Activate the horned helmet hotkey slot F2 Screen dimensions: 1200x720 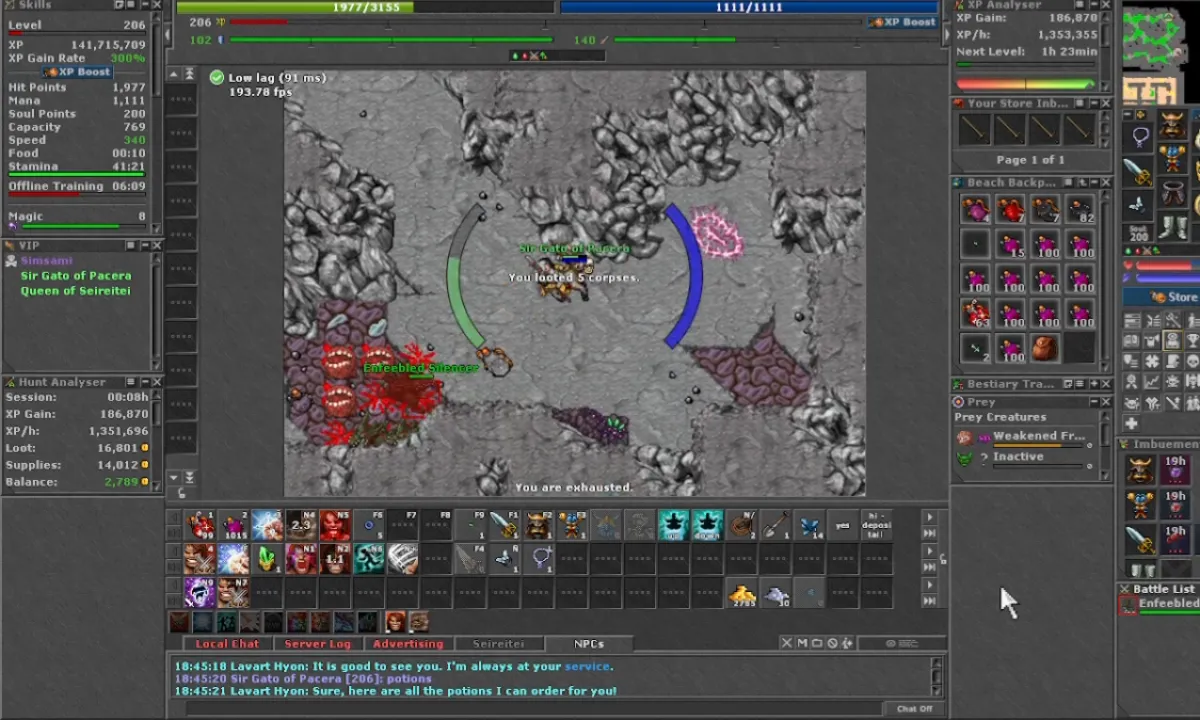click(539, 525)
